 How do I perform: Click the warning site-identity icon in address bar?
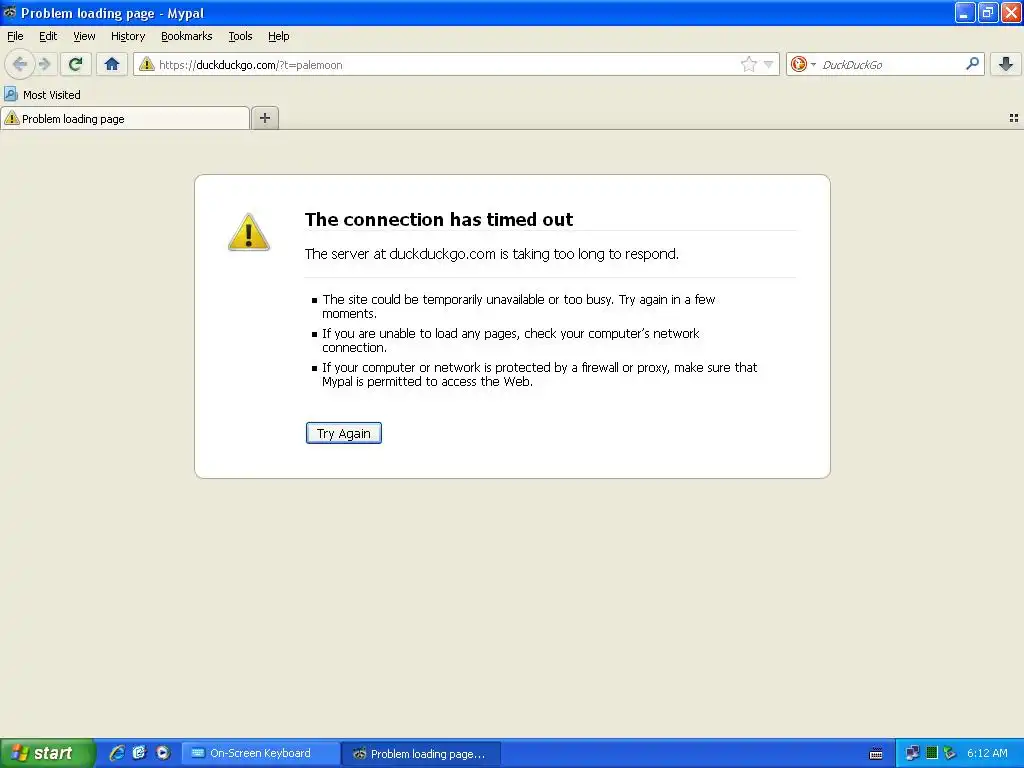tap(147, 64)
